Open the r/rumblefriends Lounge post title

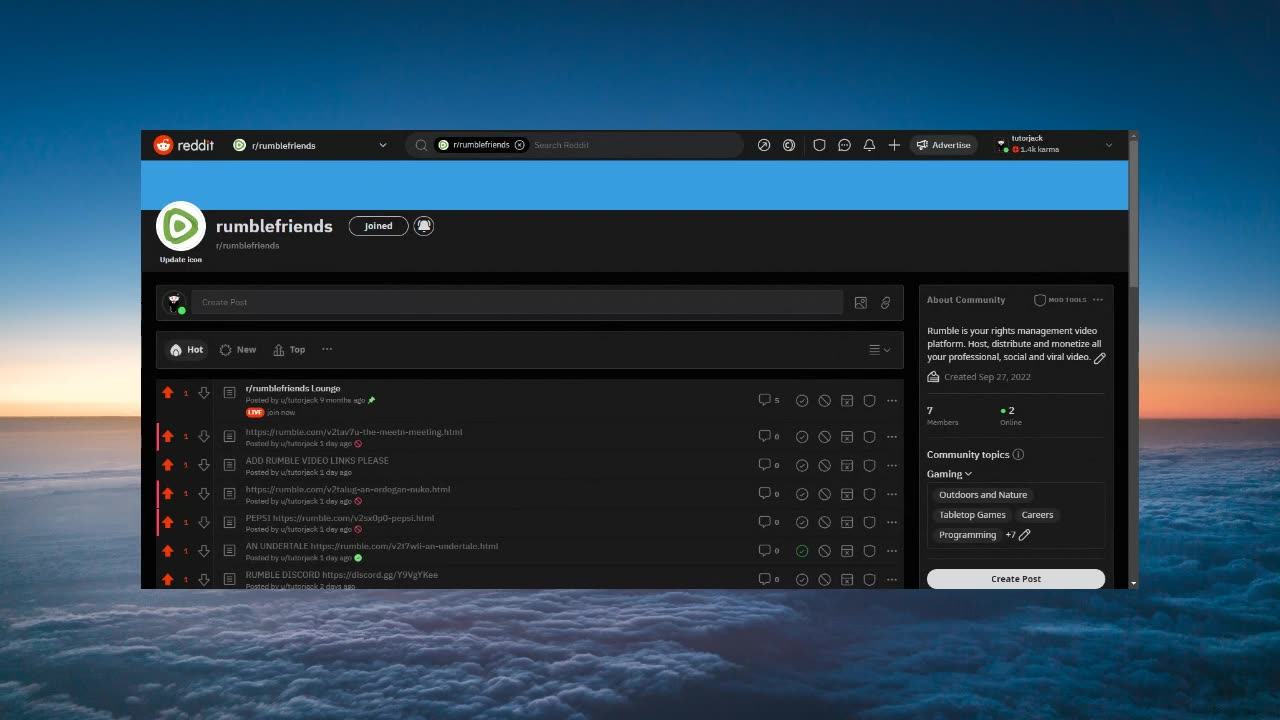click(x=293, y=388)
